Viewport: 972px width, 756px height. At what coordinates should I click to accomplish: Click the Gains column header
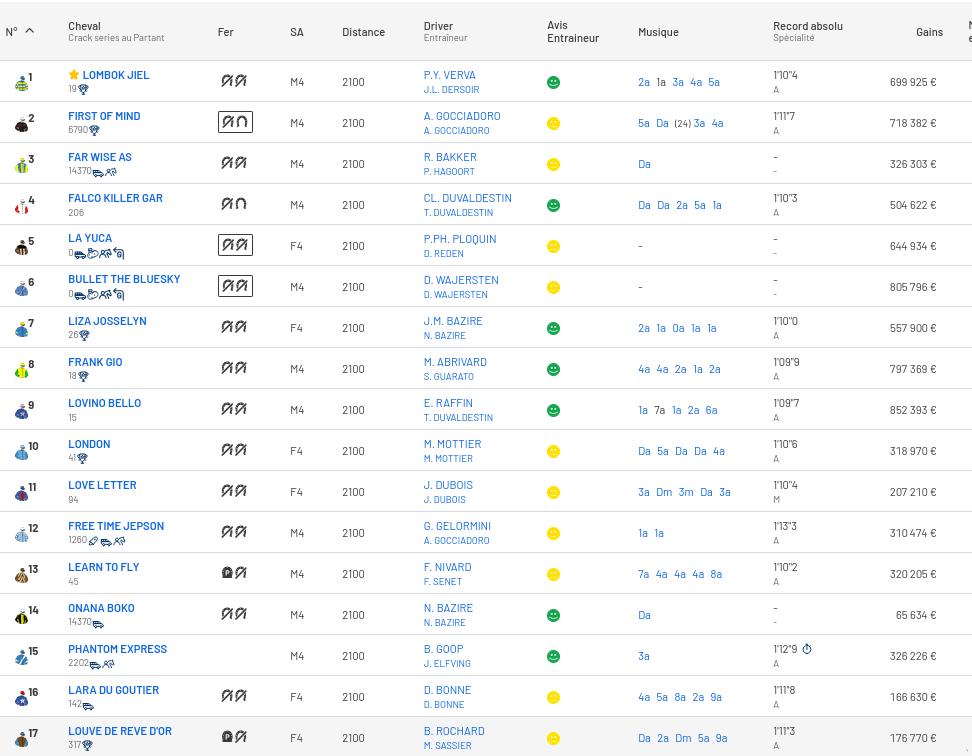click(929, 32)
